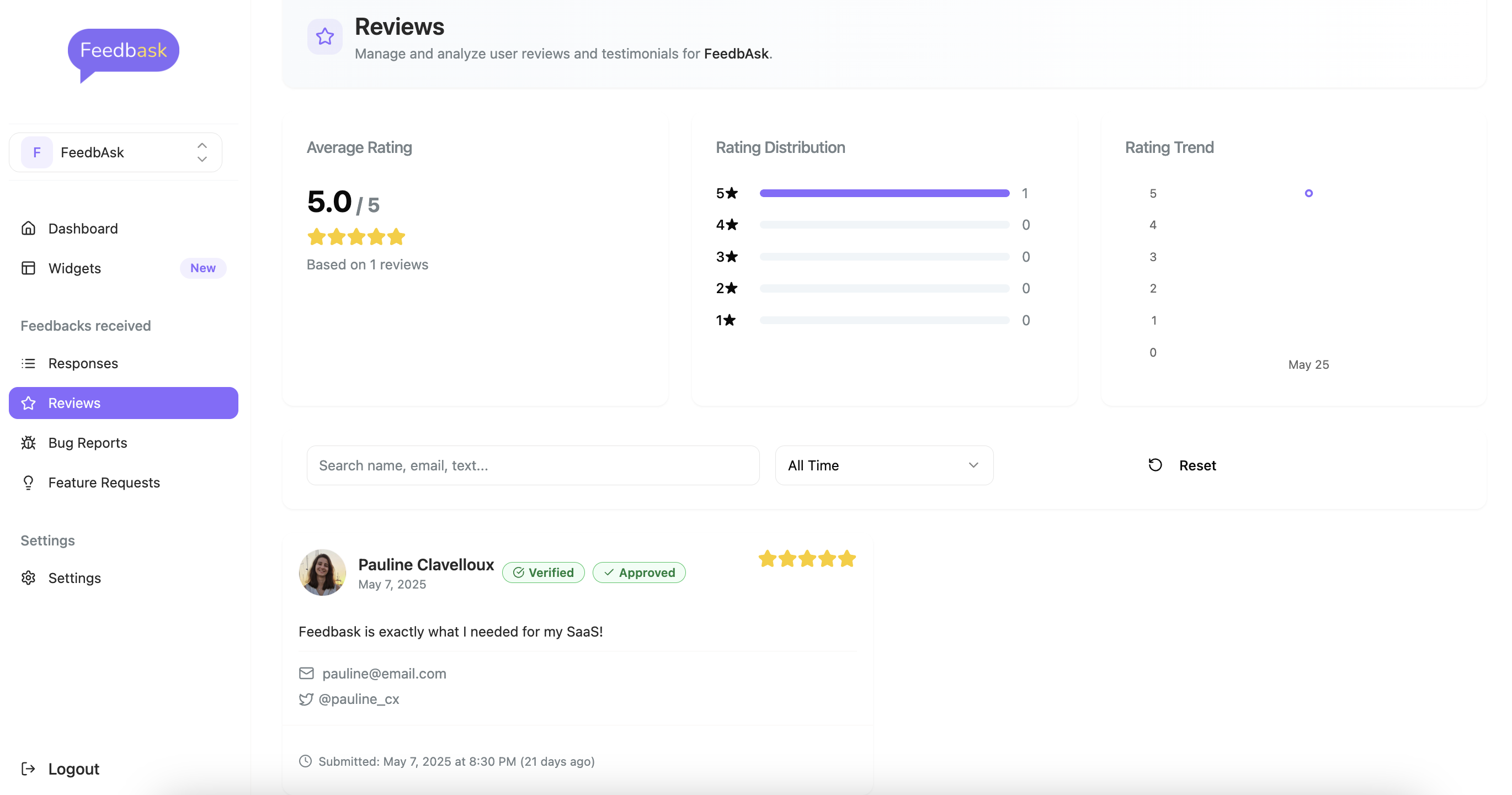Click the email icon beside pauline@email.com
Screen dimensions: 1512x795
306,673
